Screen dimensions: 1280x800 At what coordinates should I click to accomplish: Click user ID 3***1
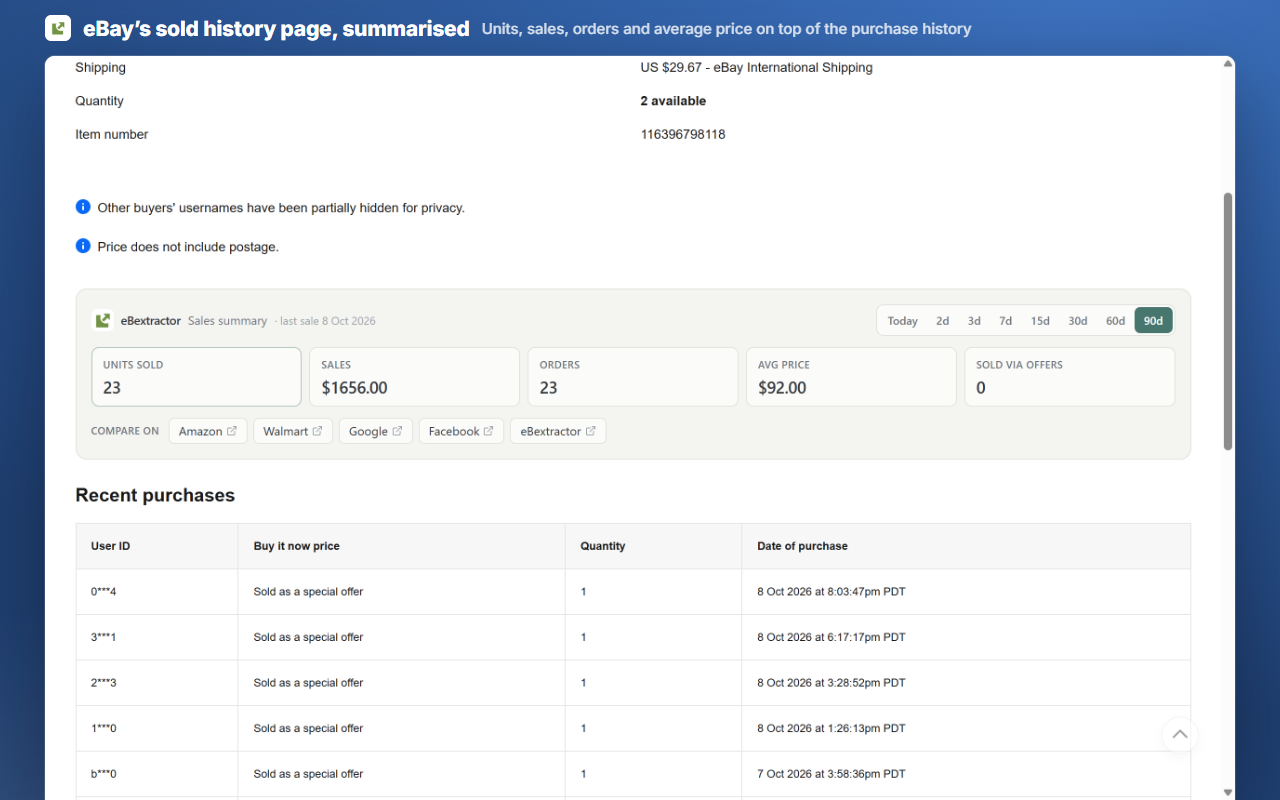[x=104, y=637]
